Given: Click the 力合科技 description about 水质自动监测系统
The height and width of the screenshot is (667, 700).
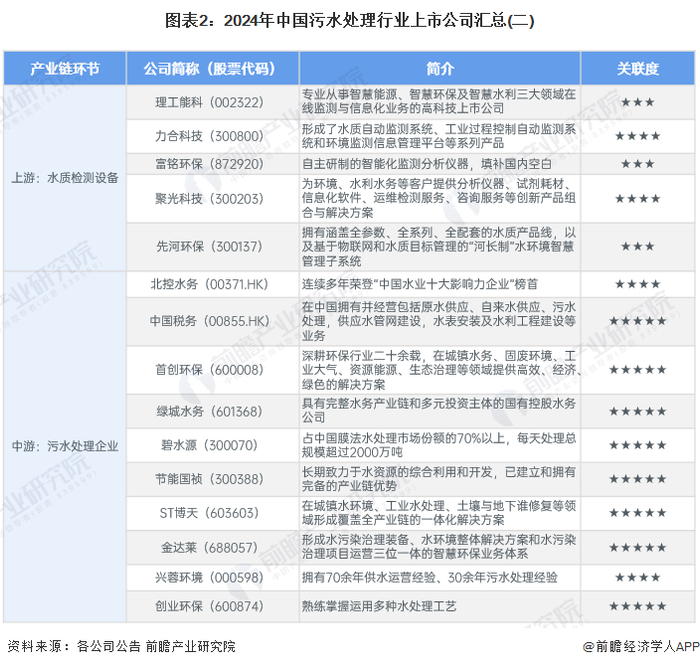Looking at the screenshot, I should click(439, 136).
